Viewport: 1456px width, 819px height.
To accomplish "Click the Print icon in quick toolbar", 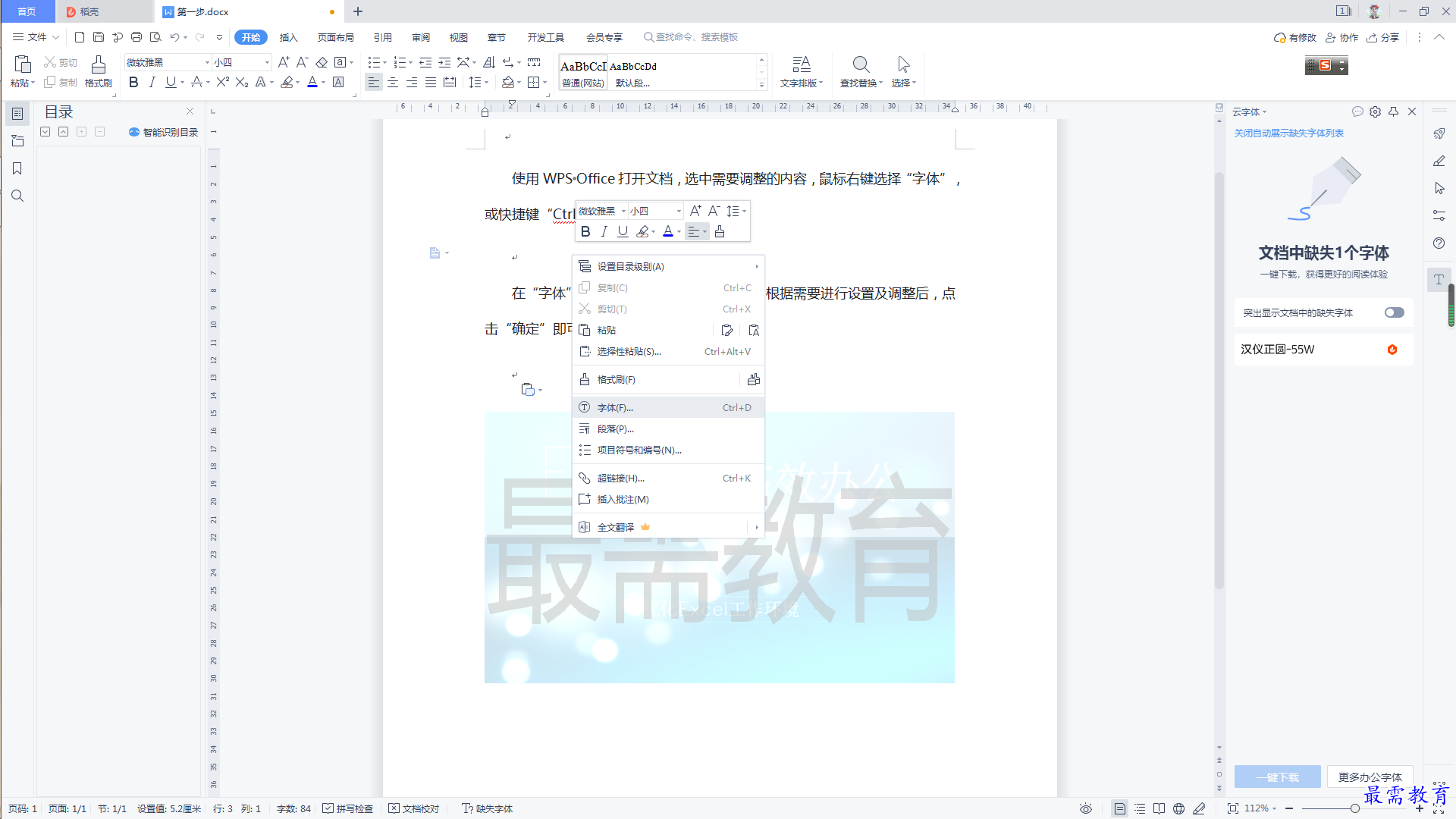I will click(136, 36).
